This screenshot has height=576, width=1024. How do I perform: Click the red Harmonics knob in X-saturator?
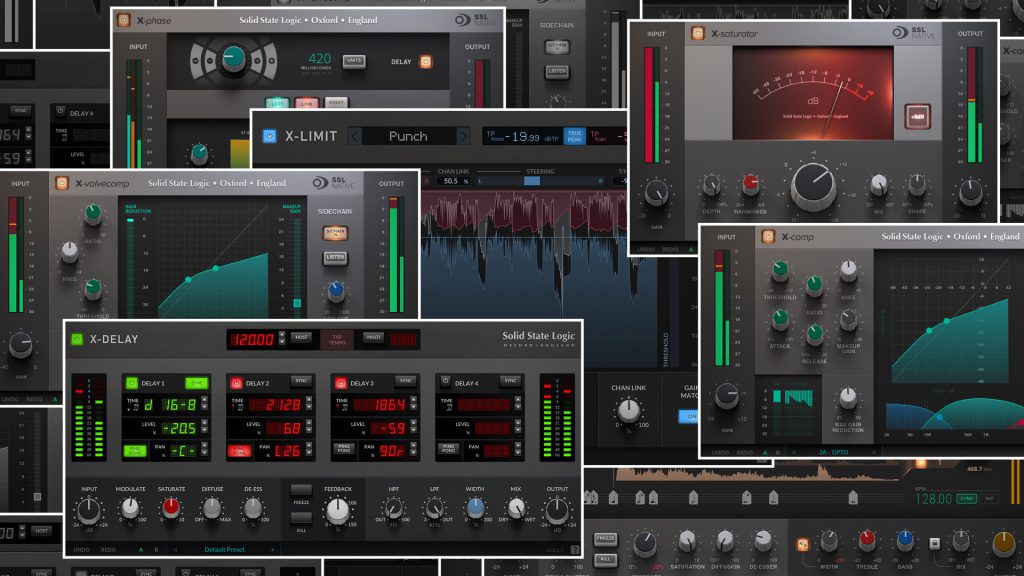[751, 185]
